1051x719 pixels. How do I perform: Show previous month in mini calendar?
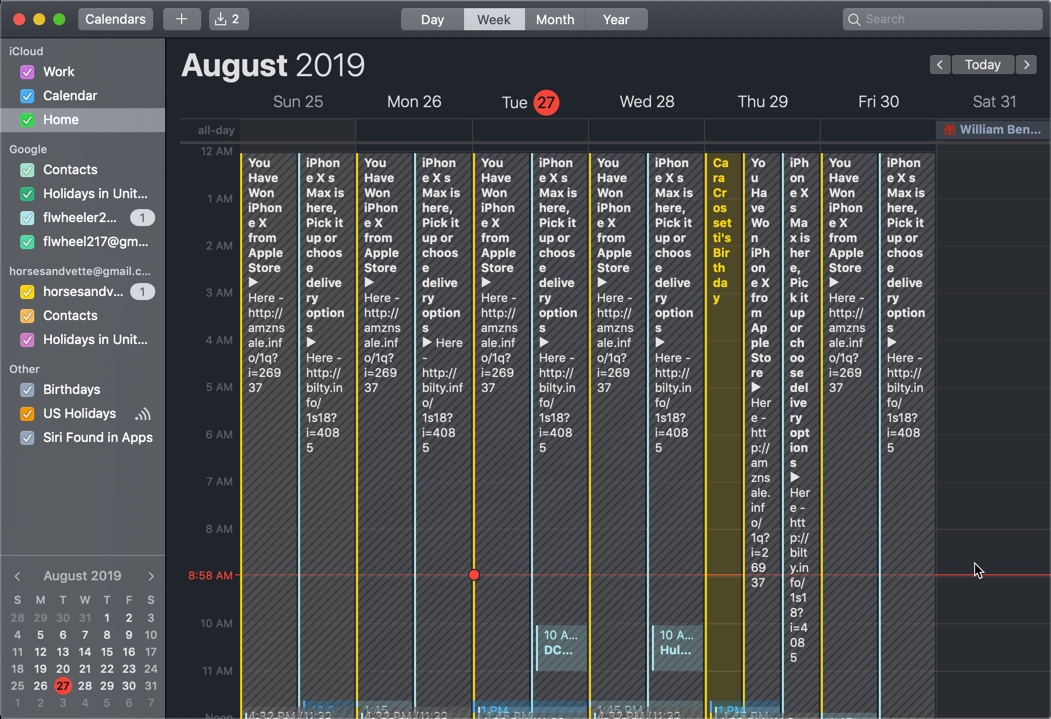[17, 576]
